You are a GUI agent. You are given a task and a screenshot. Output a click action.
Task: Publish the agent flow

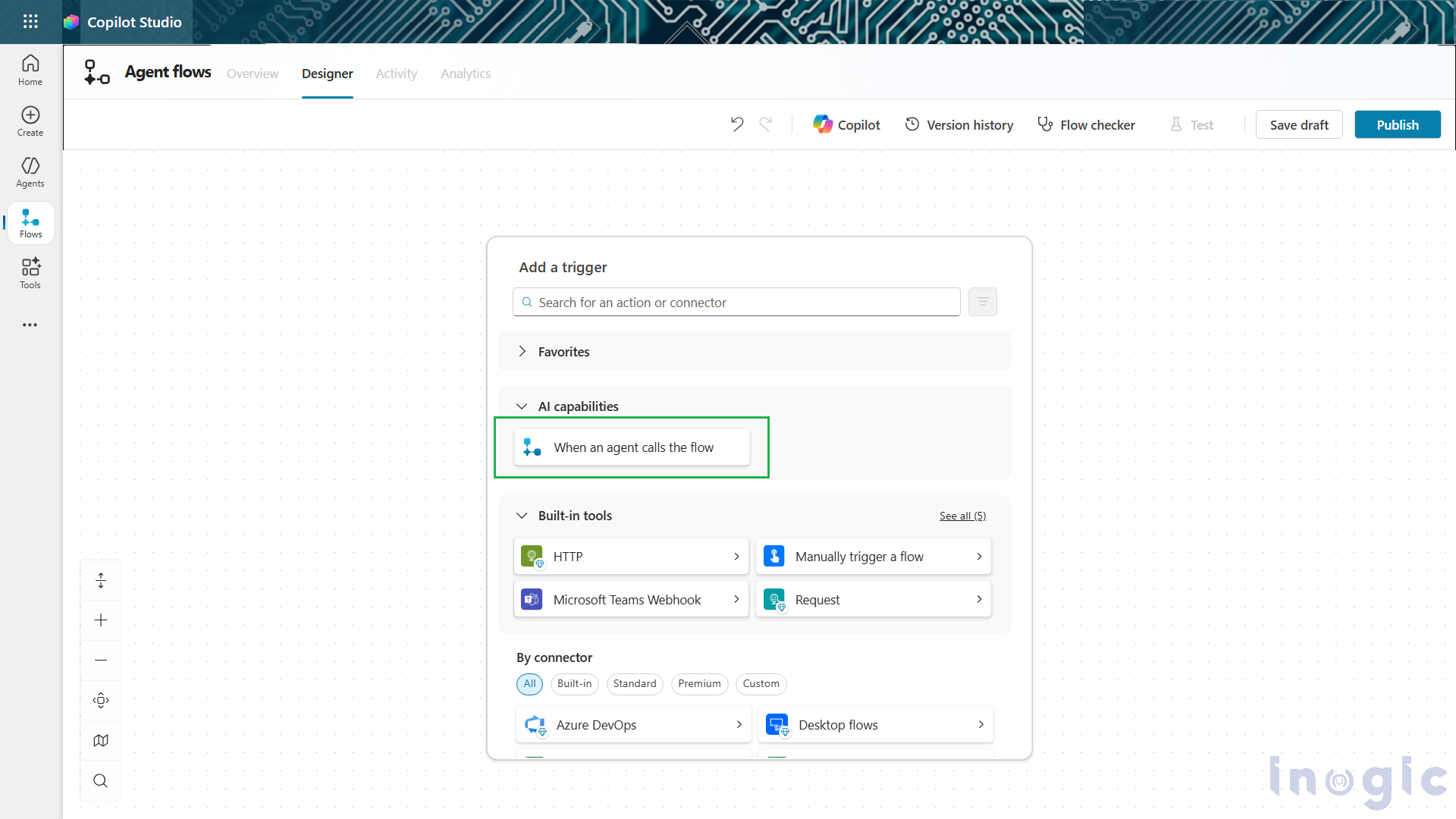[1398, 124]
